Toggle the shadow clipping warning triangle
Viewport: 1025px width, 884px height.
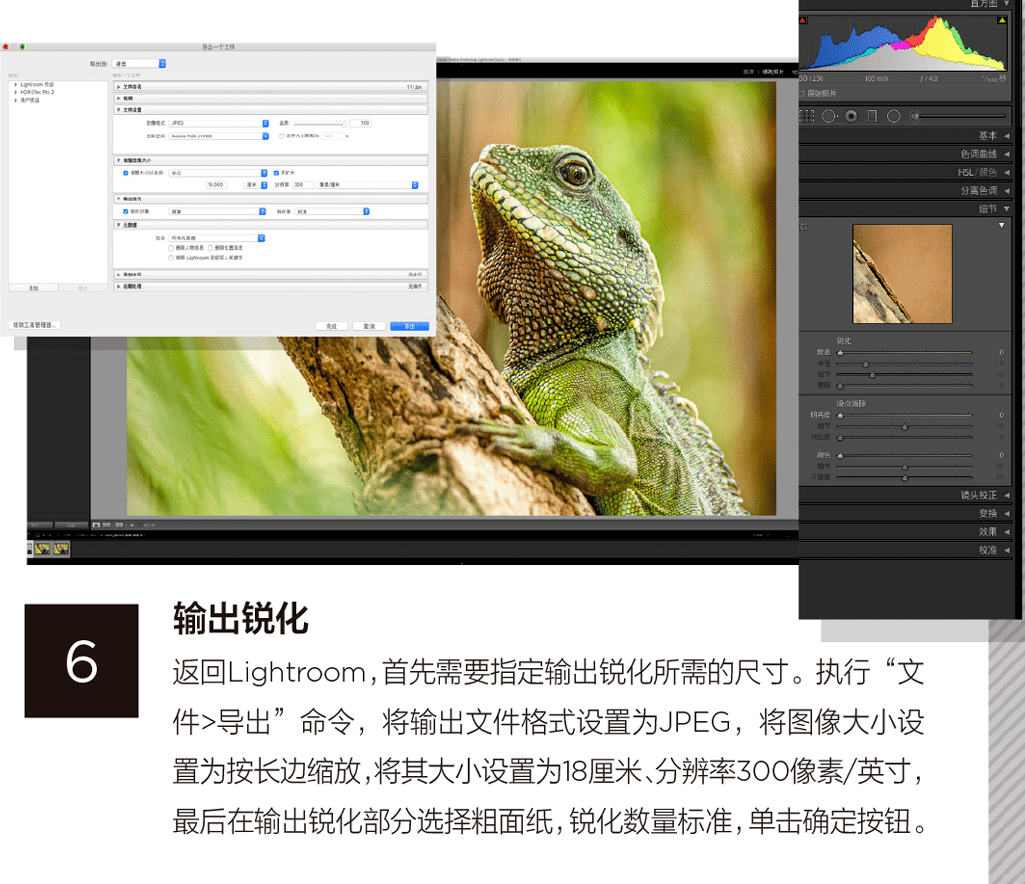coord(803,21)
